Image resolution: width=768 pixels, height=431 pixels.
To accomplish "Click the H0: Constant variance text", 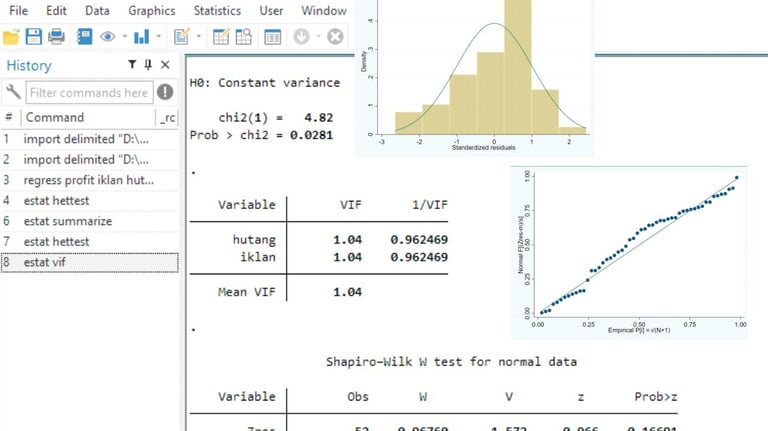I will point(264,83).
